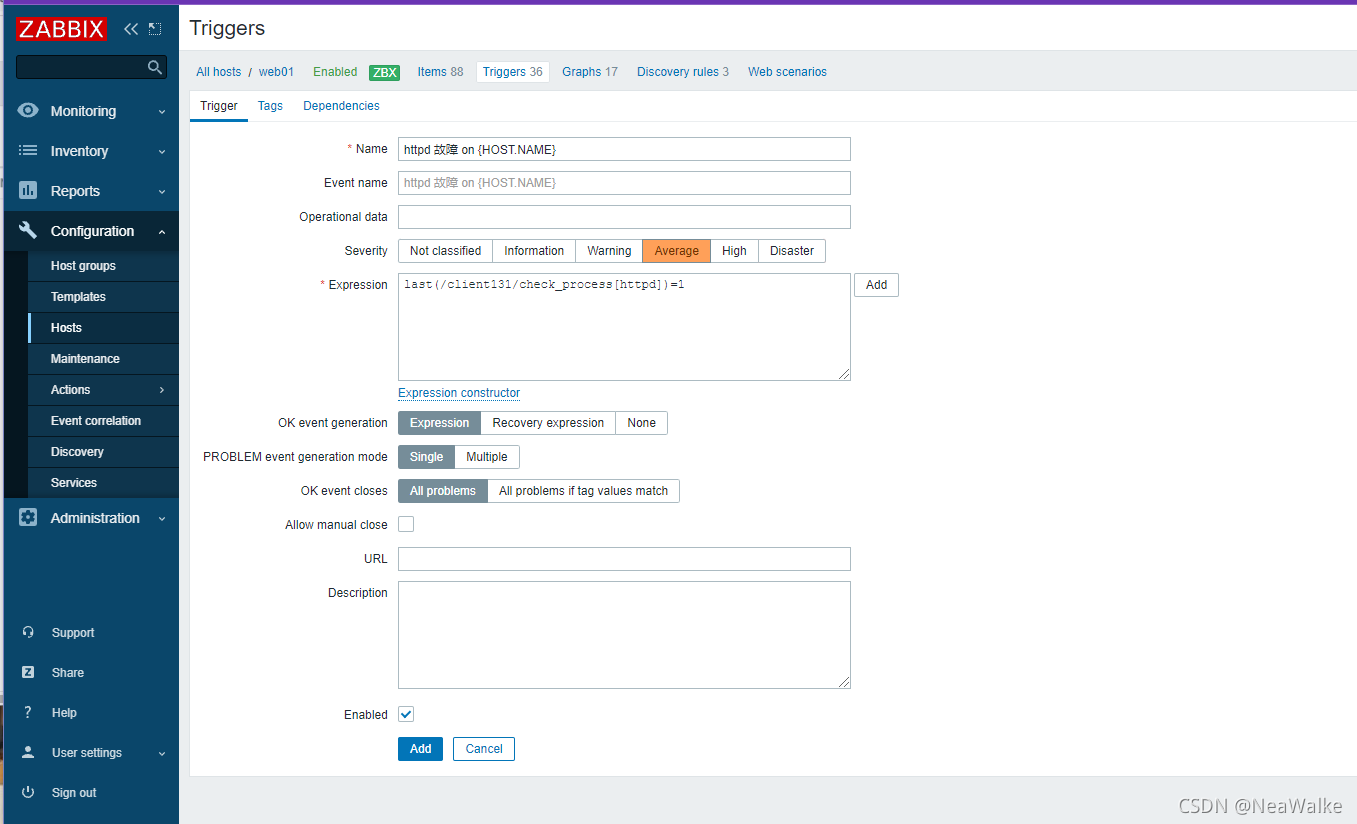Image resolution: width=1357 pixels, height=824 pixels.
Task: Open Items 88 for the host
Action: pyautogui.click(x=440, y=72)
